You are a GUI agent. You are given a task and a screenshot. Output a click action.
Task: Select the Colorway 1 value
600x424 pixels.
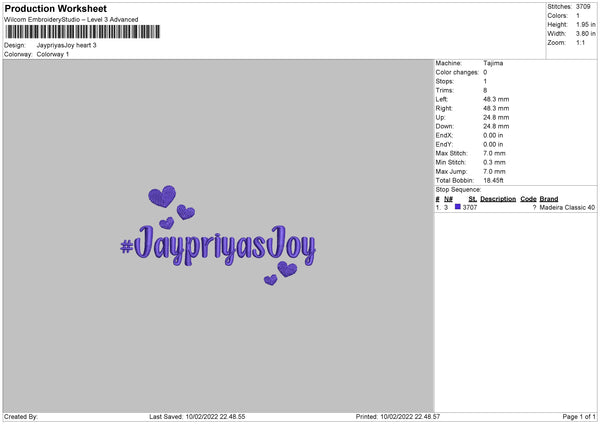[x=53, y=54]
